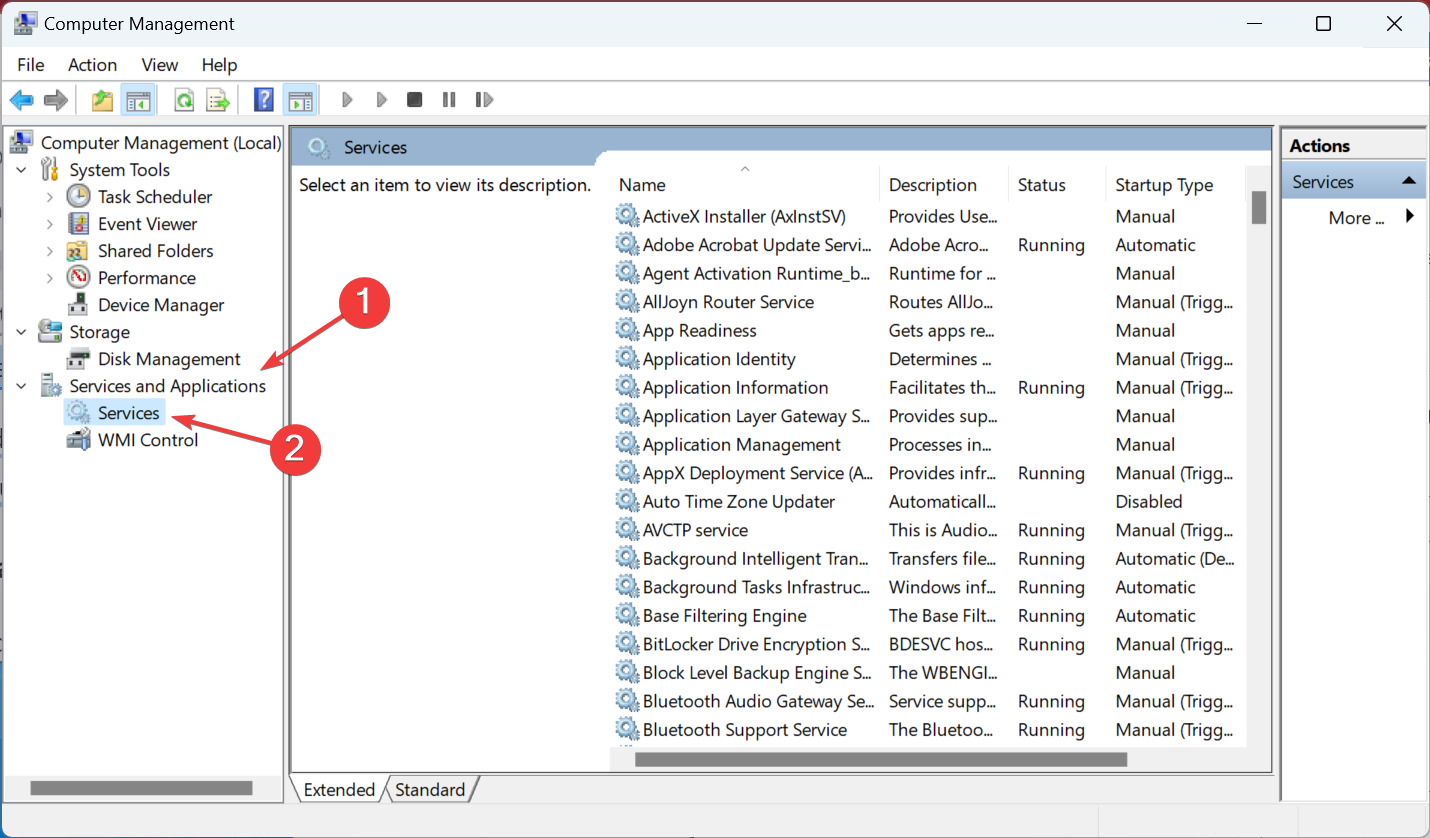This screenshot has width=1430, height=838.
Task: Collapse the System Tools node
Action: pos(22,170)
